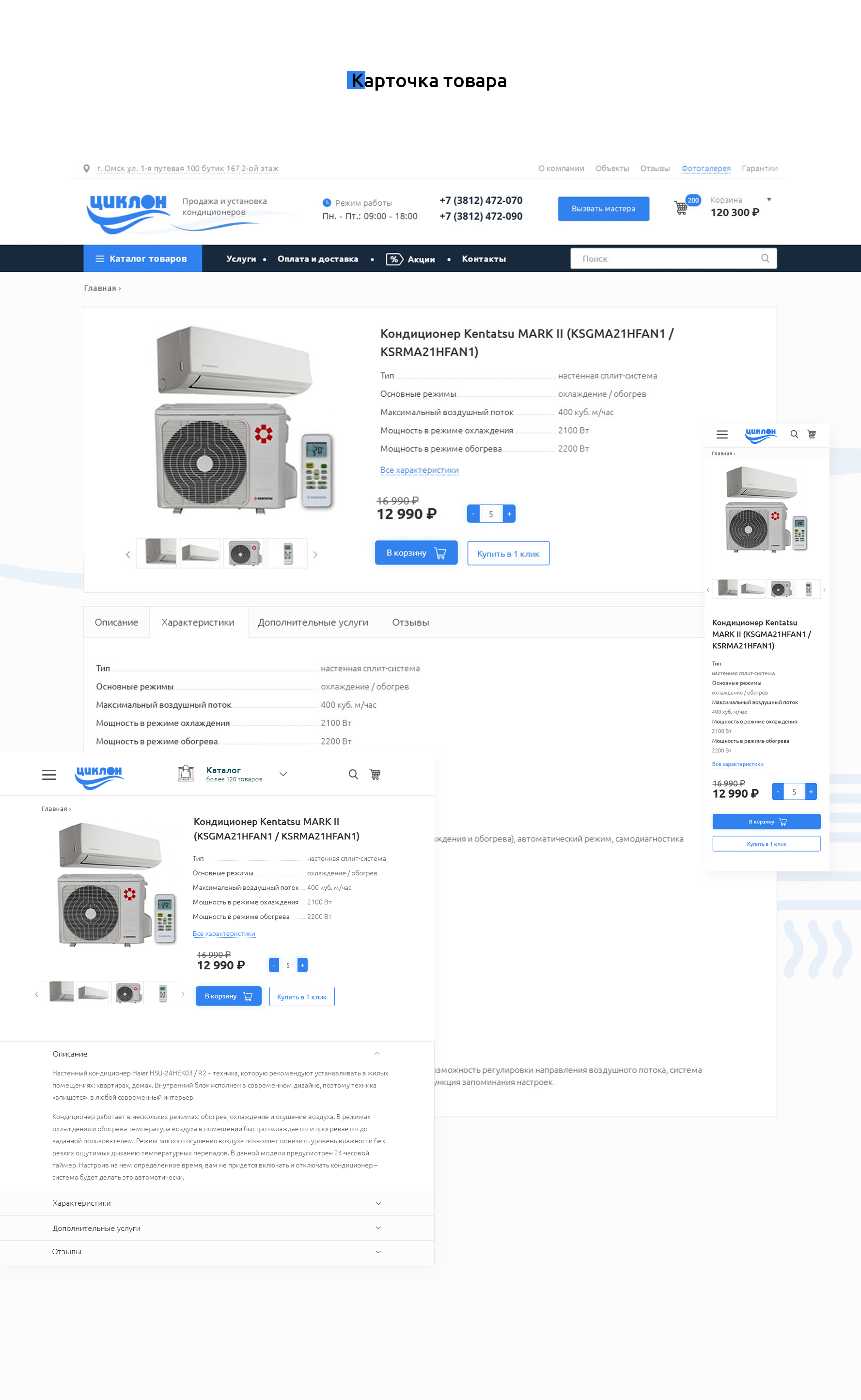Expand the tablet Каталог dropdown chevron
Image resolution: width=861 pixels, height=1400 pixels.
tap(283, 774)
